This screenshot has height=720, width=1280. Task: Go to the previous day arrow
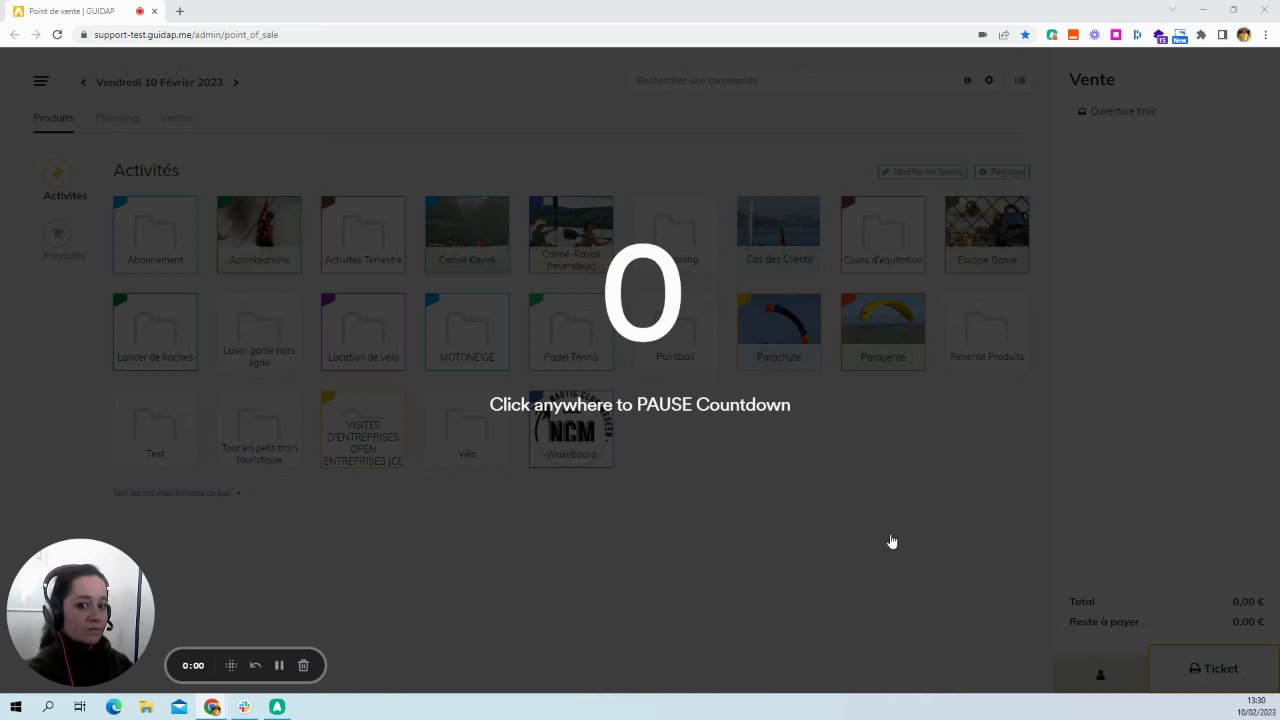click(x=83, y=82)
